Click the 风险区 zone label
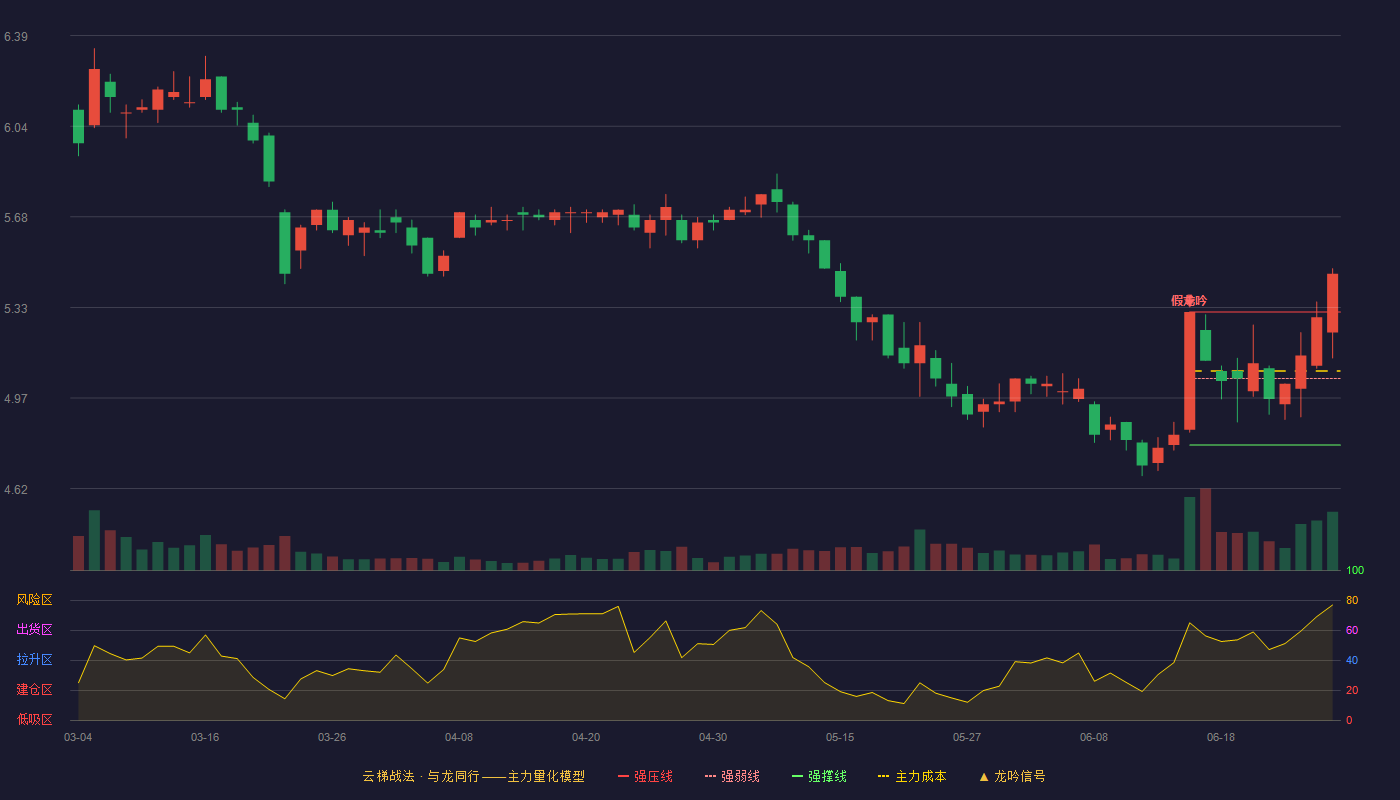The width and height of the screenshot is (1400, 800). (34, 600)
